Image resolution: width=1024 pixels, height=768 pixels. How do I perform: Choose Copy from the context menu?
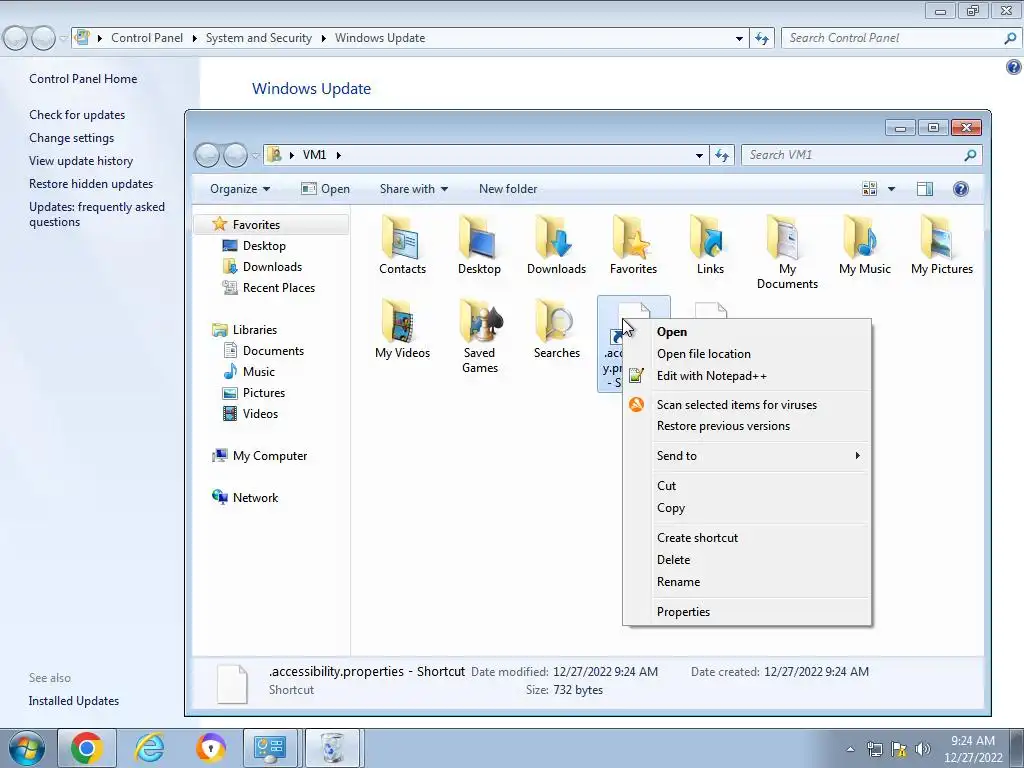pos(747,508)
